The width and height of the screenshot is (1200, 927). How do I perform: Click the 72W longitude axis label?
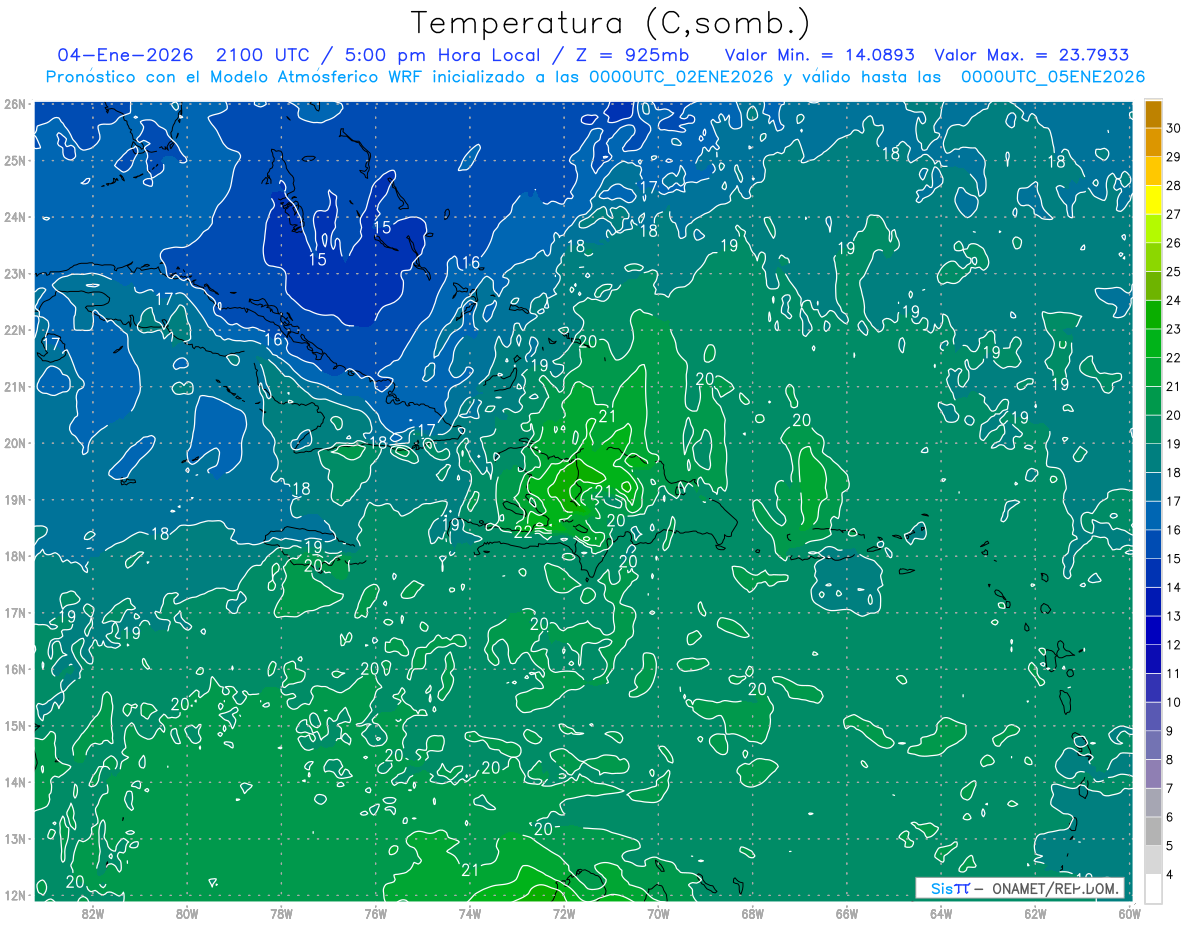point(564,912)
